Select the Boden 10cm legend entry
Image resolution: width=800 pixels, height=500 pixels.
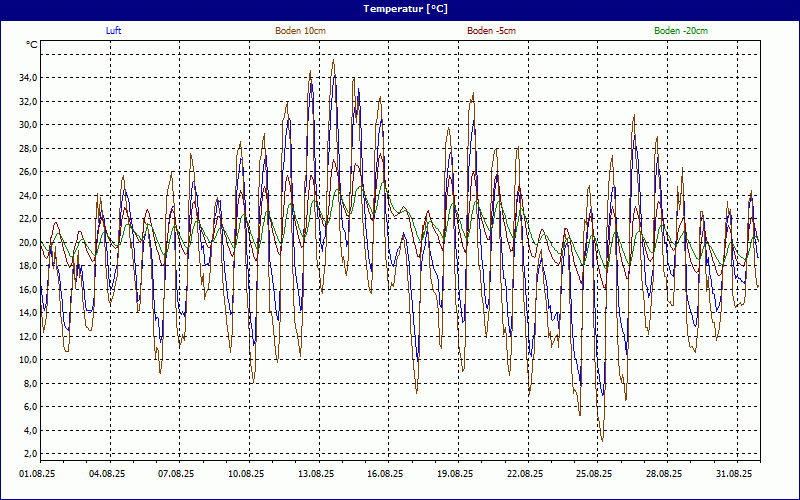click(x=300, y=31)
